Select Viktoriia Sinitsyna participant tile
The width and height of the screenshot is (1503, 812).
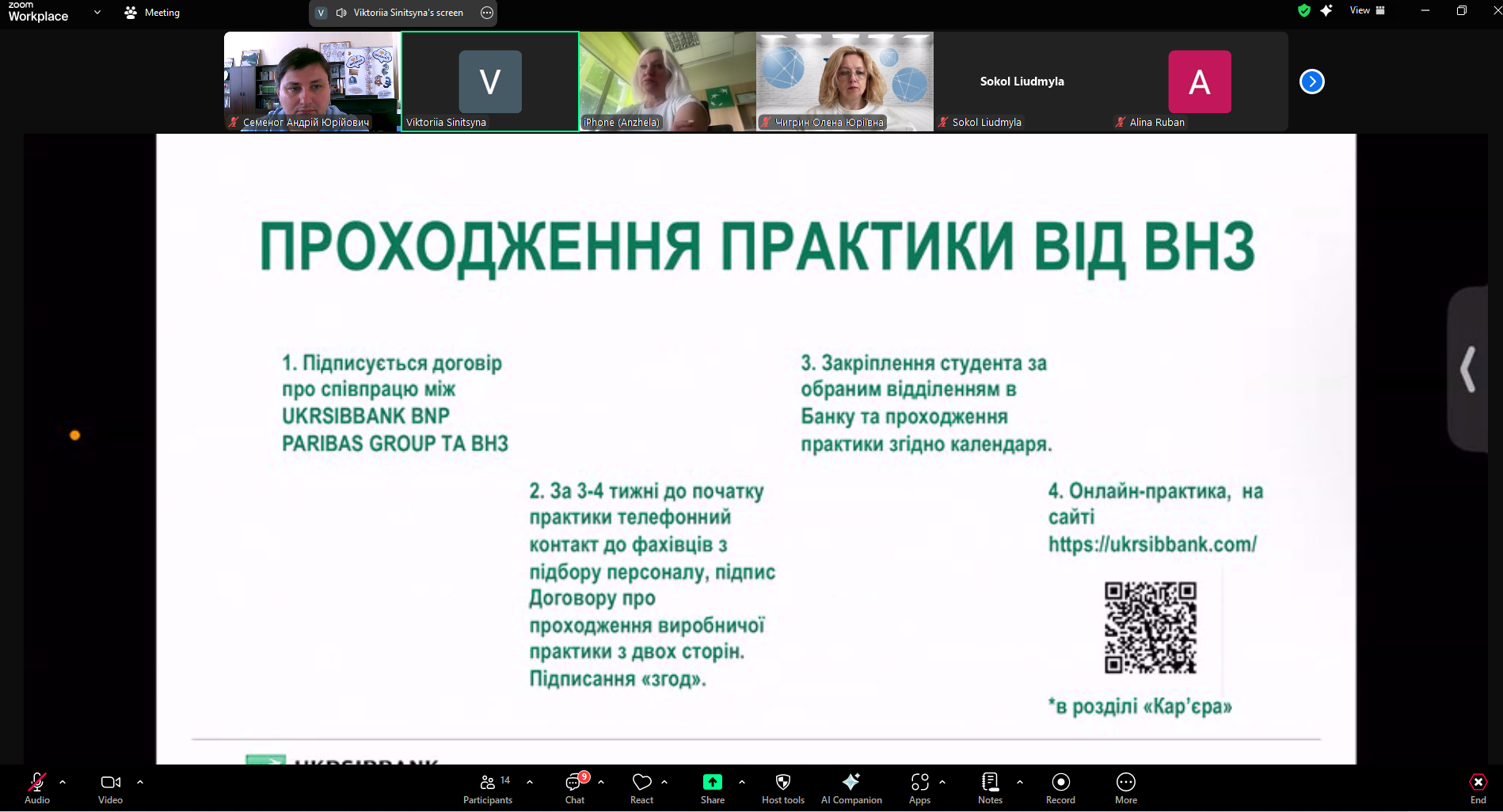coord(490,82)
